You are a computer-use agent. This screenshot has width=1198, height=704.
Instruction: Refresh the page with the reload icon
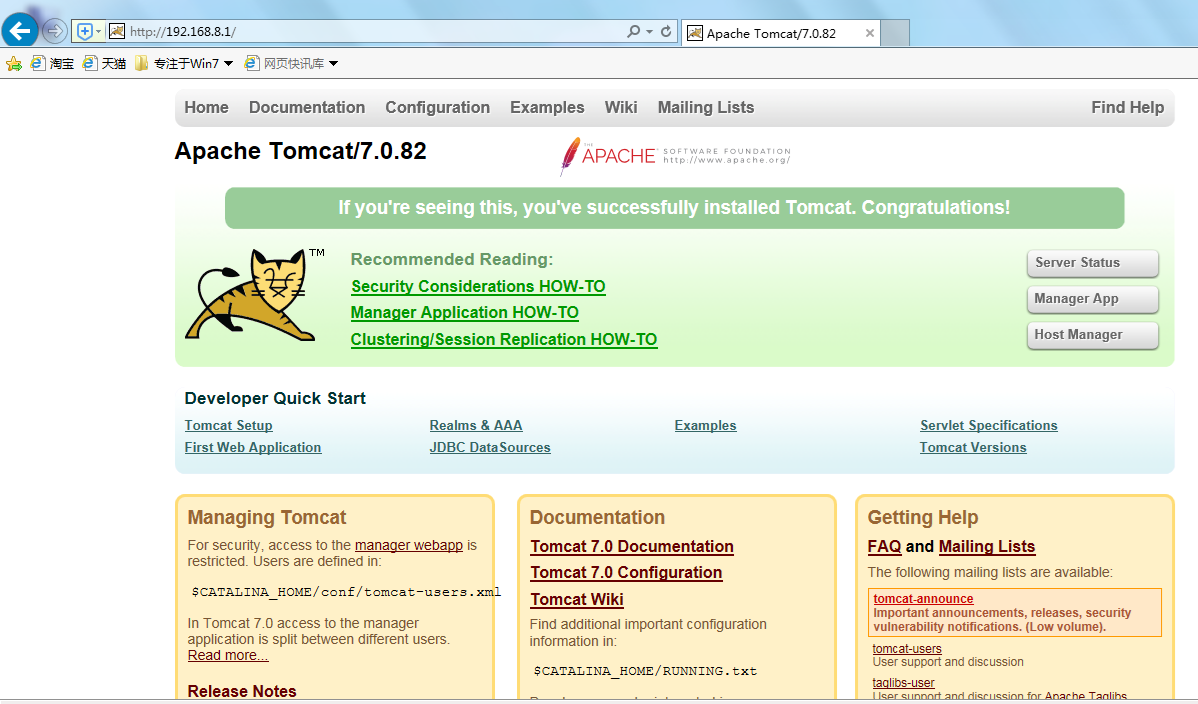click(666, 31)
